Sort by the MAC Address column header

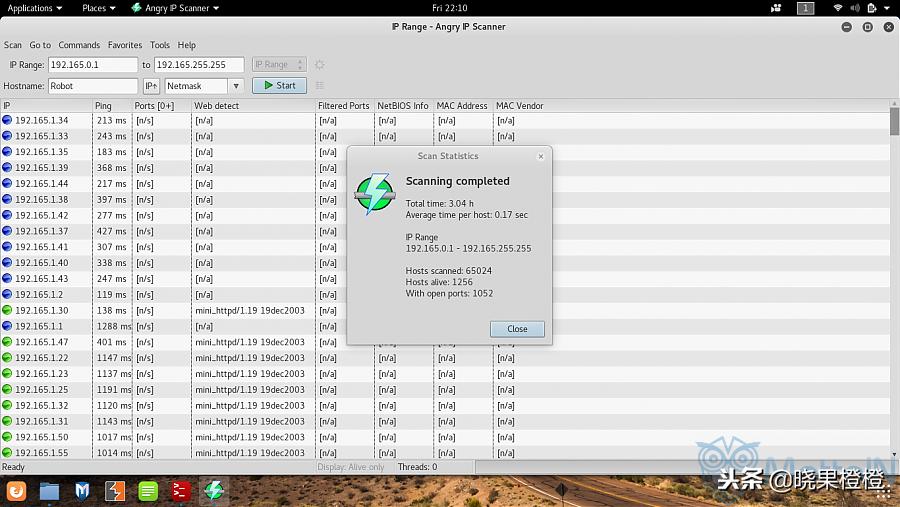[463, 106]
